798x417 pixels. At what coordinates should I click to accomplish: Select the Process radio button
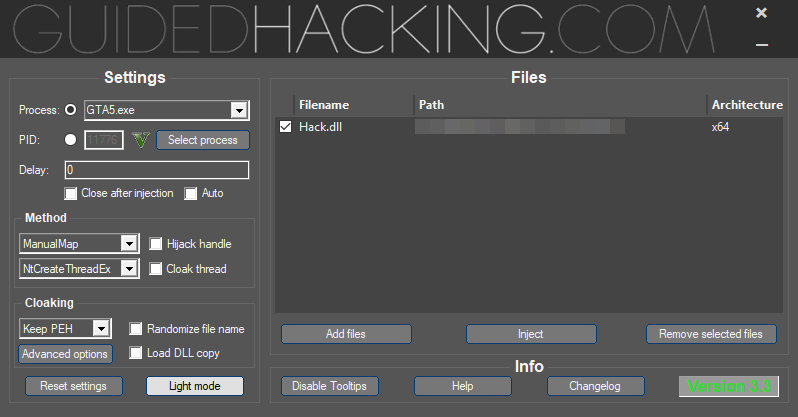(x=71, y=109)
